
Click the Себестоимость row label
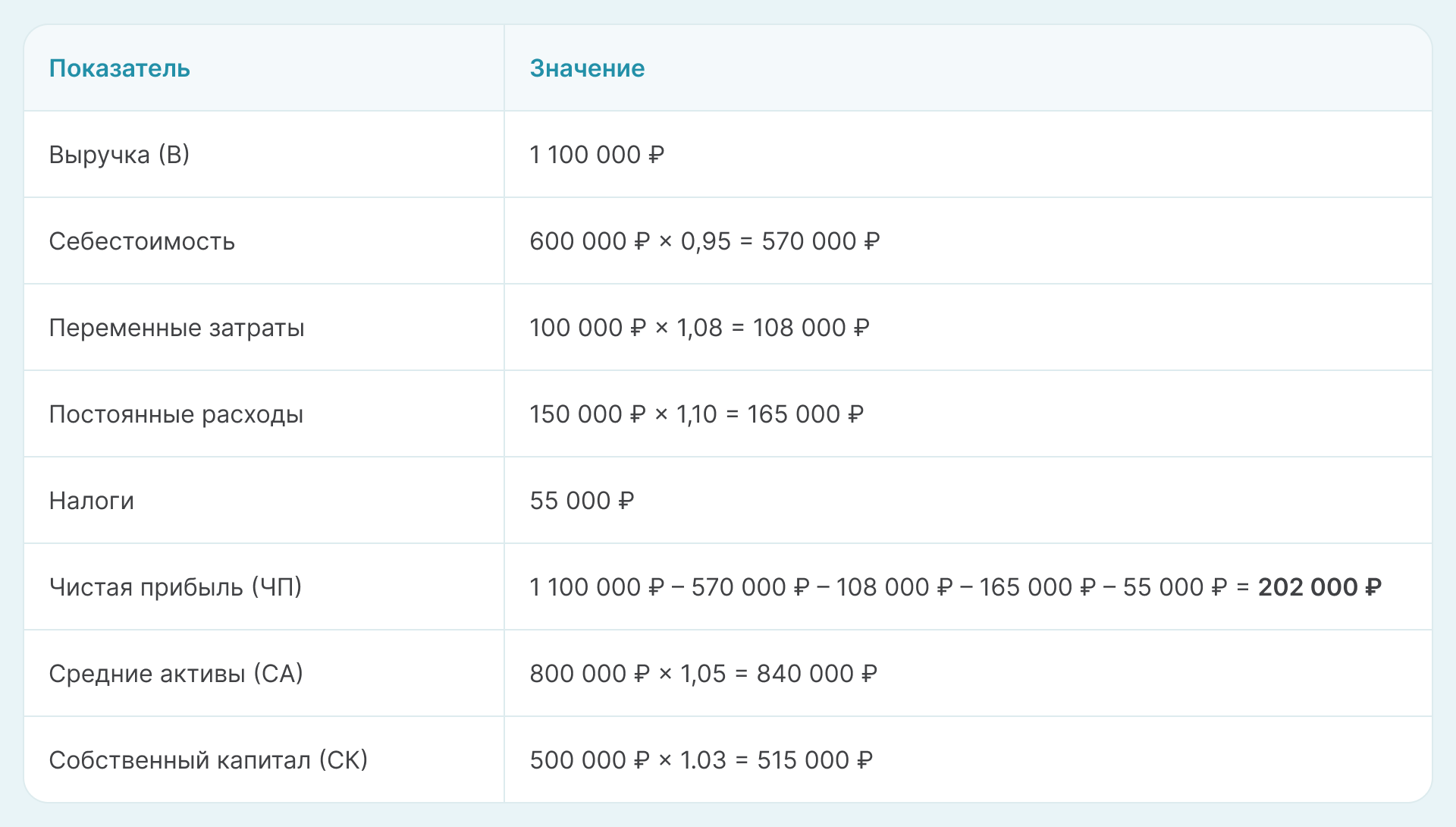(x=142, y=241)
